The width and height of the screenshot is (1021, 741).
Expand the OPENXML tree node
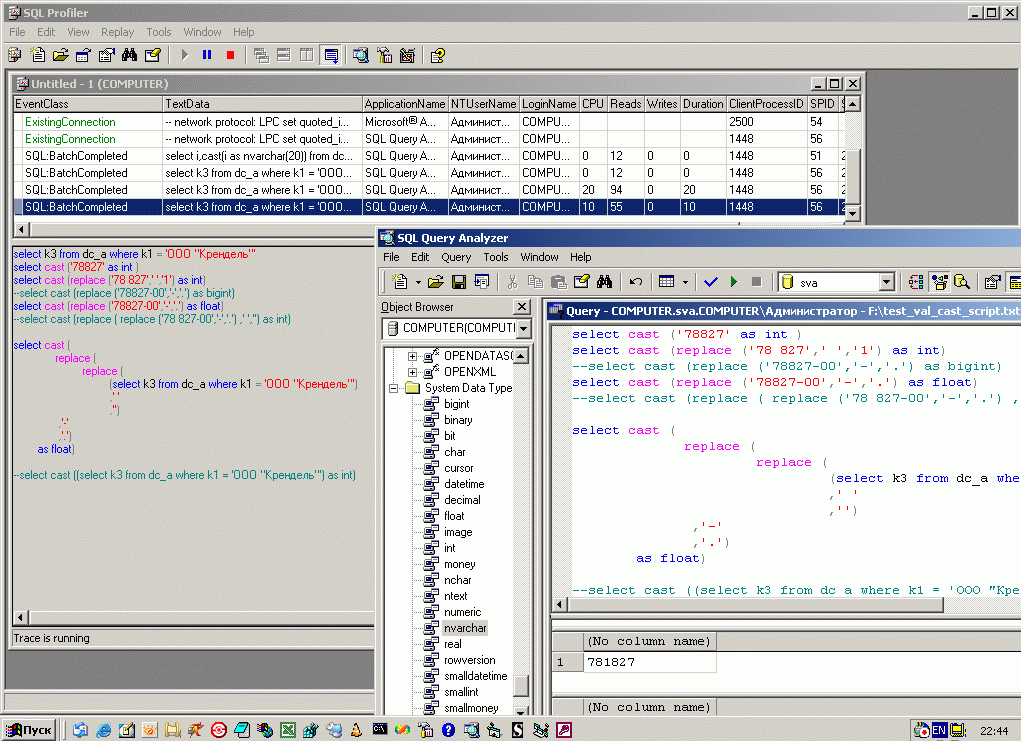[412, 372]
